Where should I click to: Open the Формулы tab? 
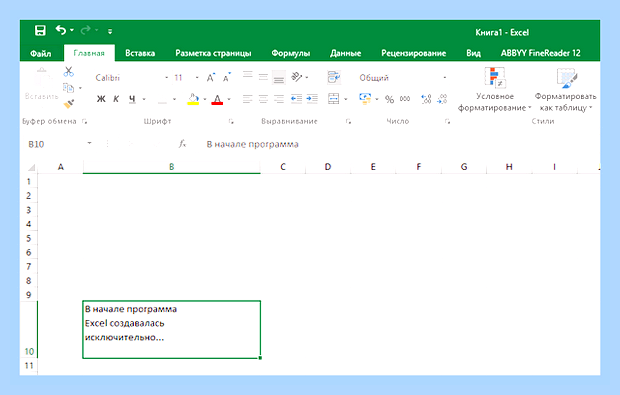(x=291, y=53)
